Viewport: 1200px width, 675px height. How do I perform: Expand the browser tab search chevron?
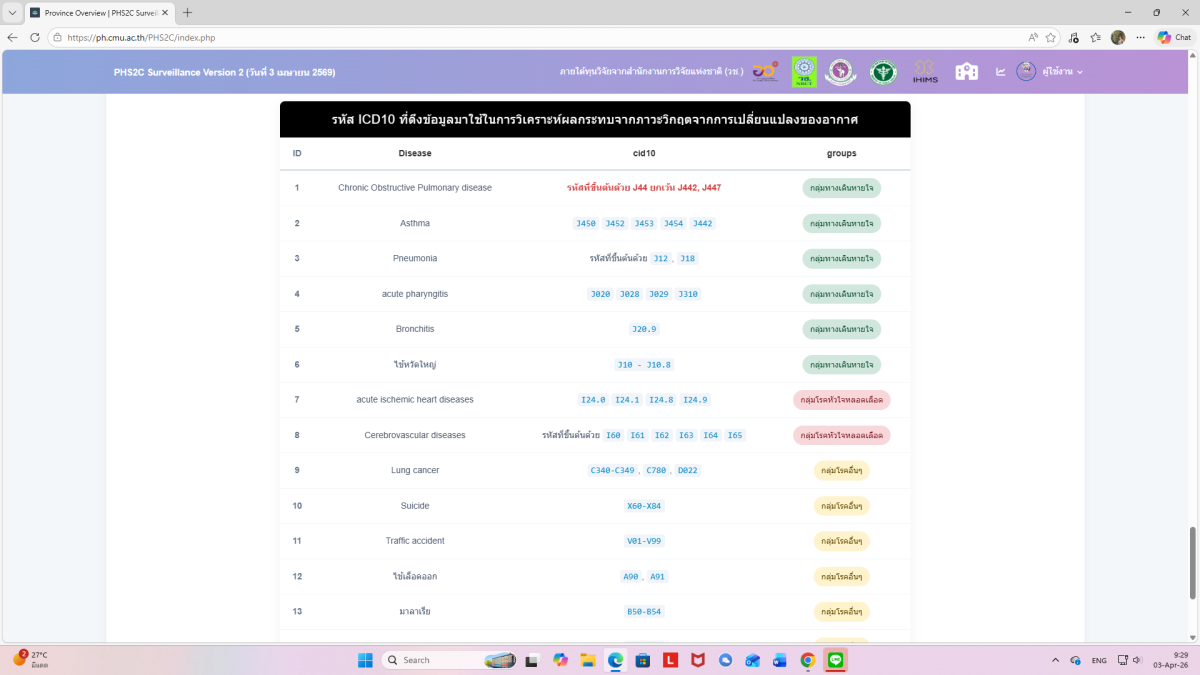point(12,13)
